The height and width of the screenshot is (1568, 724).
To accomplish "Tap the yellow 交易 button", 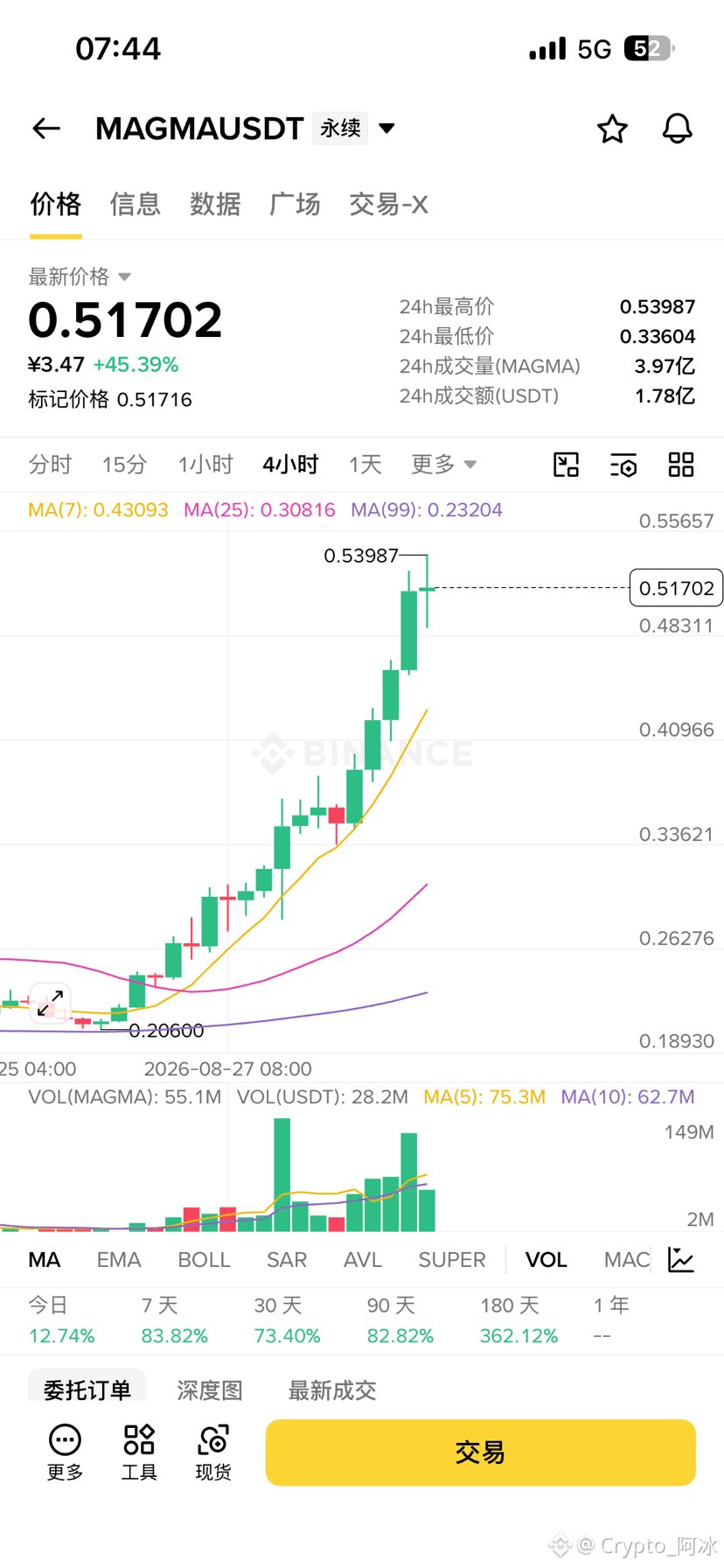I will point(480,1452).
